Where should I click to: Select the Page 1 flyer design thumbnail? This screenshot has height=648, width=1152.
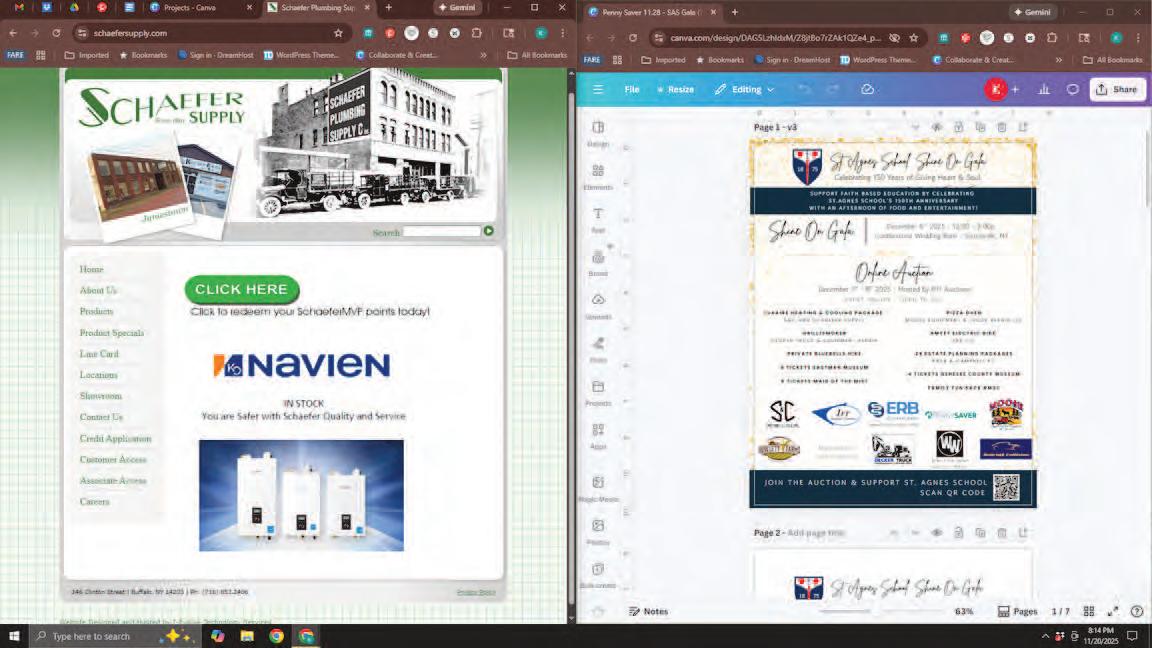pyautogui.click(x=893, y=323)
